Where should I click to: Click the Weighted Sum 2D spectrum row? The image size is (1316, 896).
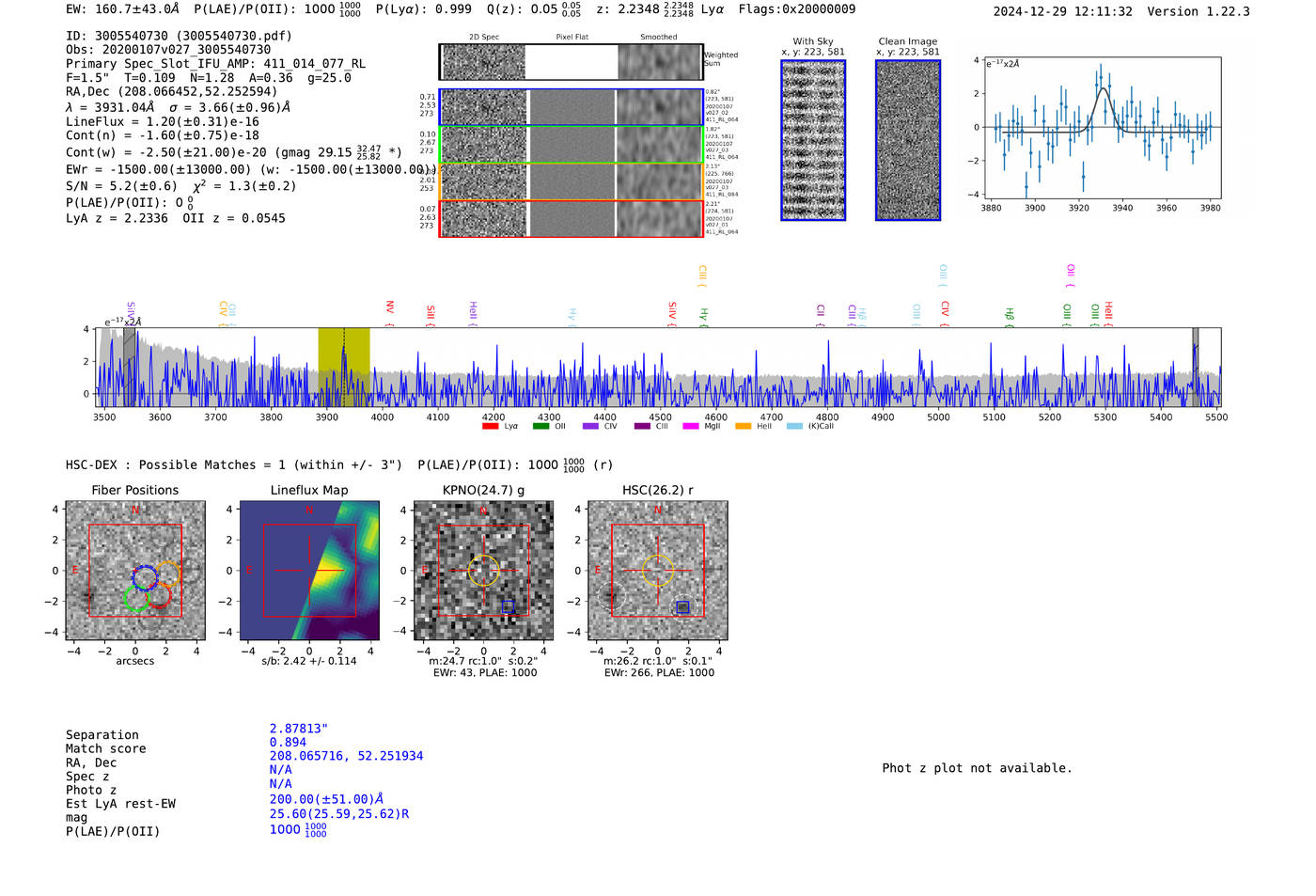[x=571, y=62]
